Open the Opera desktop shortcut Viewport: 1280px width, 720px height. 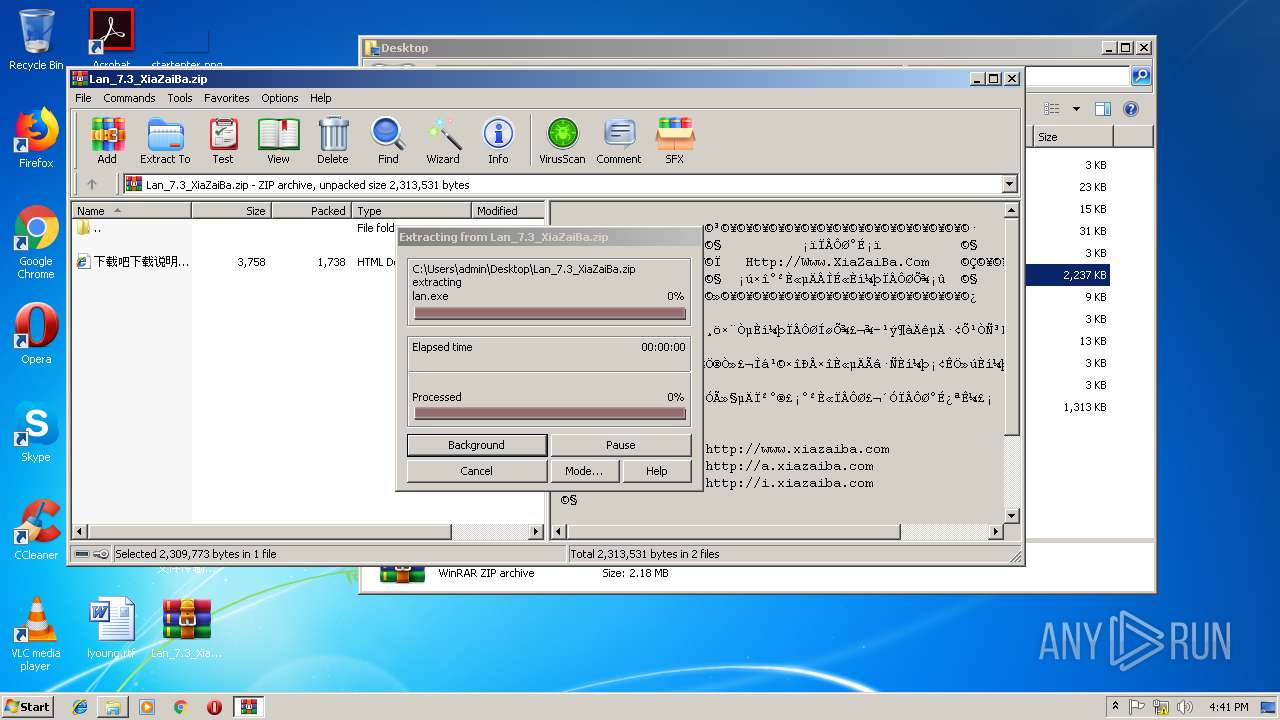click(x=36, y=334)
